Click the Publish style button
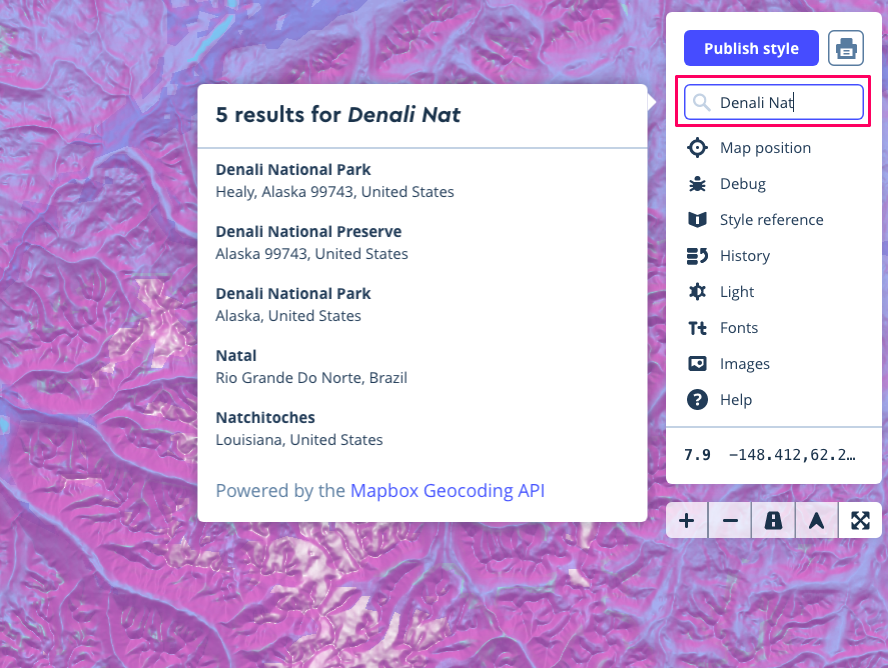This screenshot has height=668, width=888. pyautogui.click(x=751, y=47)
